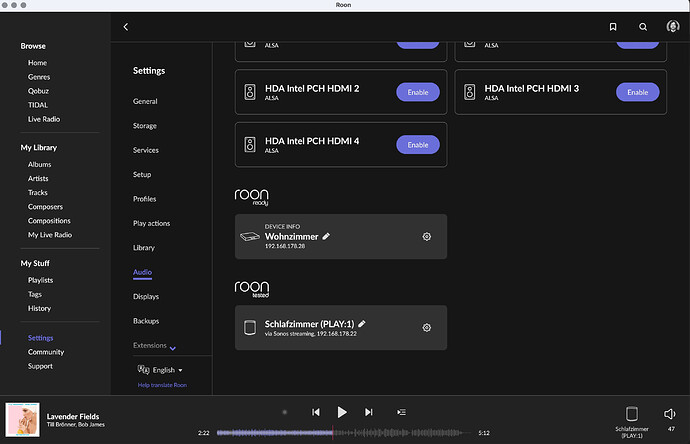
Task: Skip to next track
Action: tap(368, 412)
